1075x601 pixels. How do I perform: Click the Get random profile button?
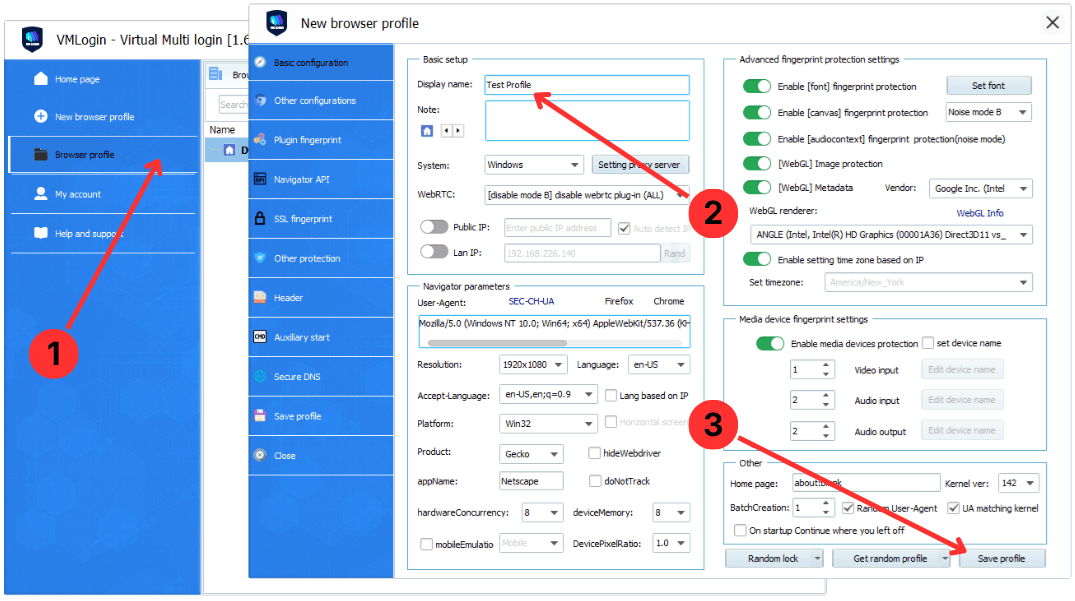click(x=890, y=559)
